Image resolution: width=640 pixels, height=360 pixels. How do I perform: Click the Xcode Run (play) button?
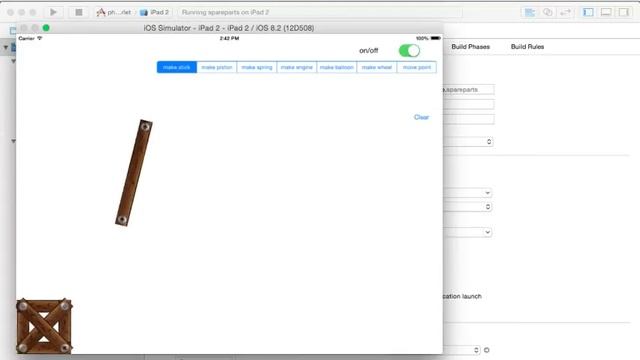(x=53, y=12)
